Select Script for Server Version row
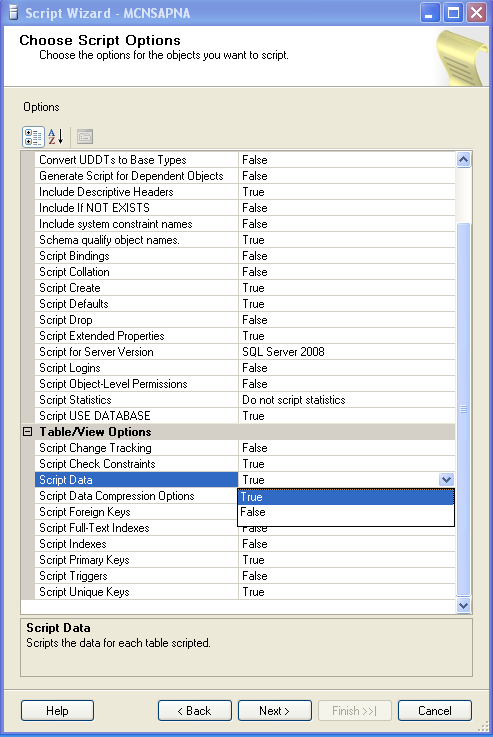 coord(245,352)
